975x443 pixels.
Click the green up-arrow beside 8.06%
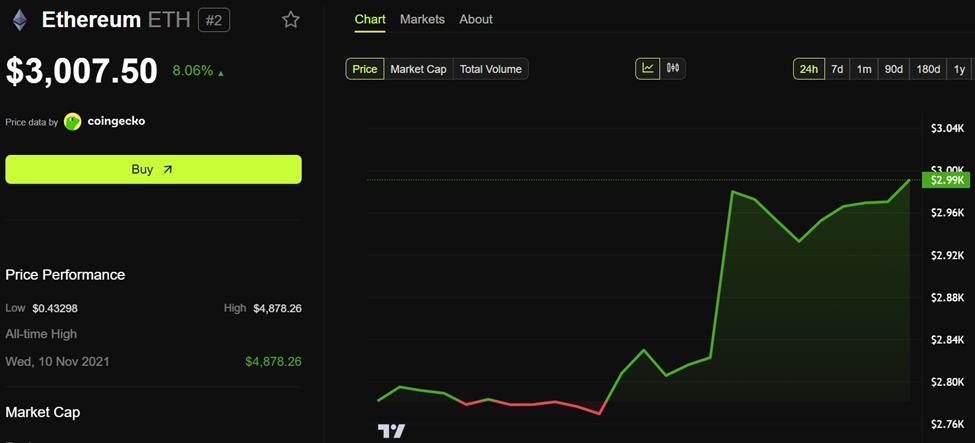pos(221,73)
